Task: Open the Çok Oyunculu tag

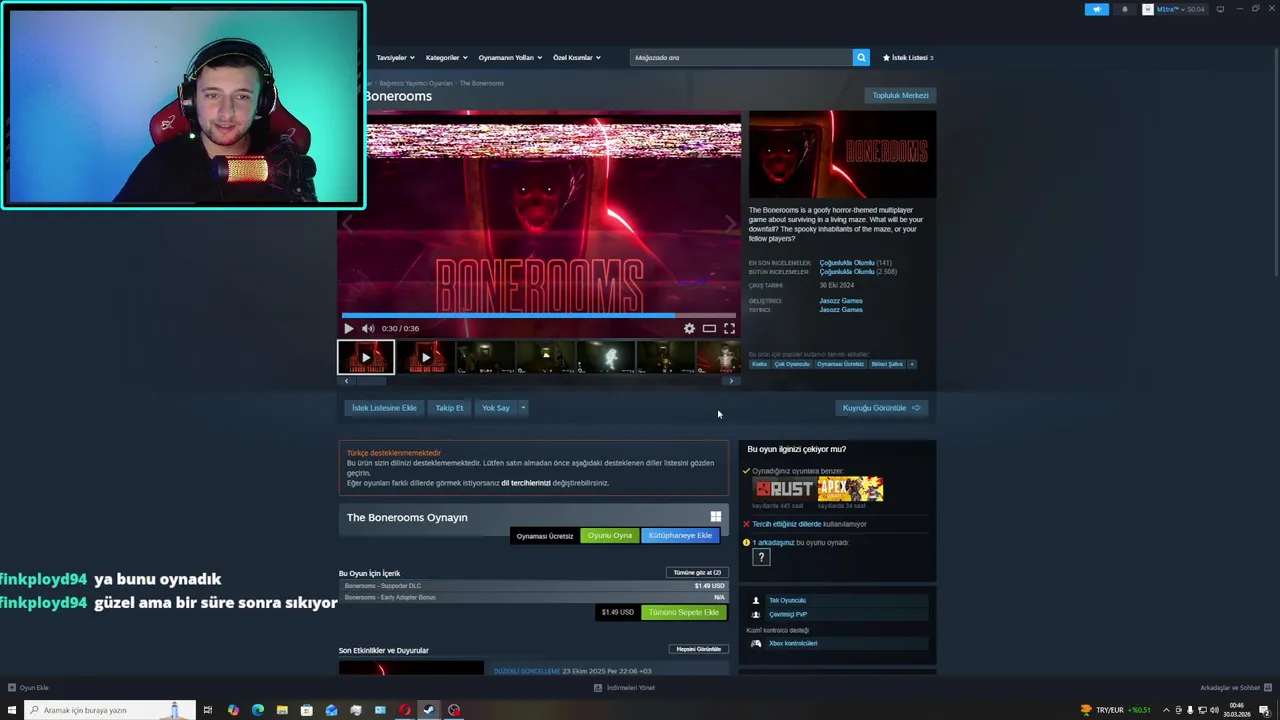Action: click(792, 364)
